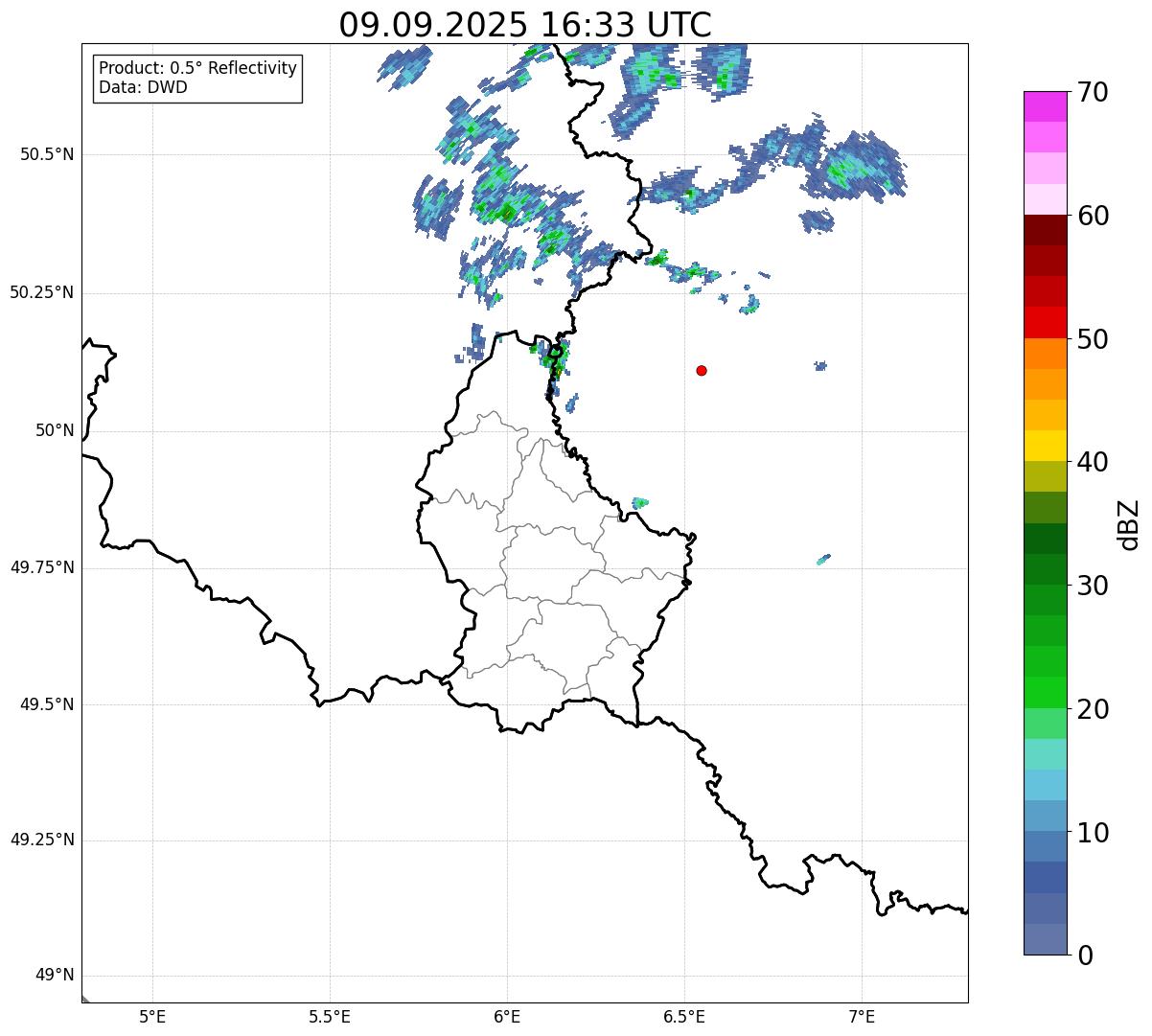Click colorbar tick label 70
The height and width of the screenshot is (1036, 1152).
(1092, 93)
